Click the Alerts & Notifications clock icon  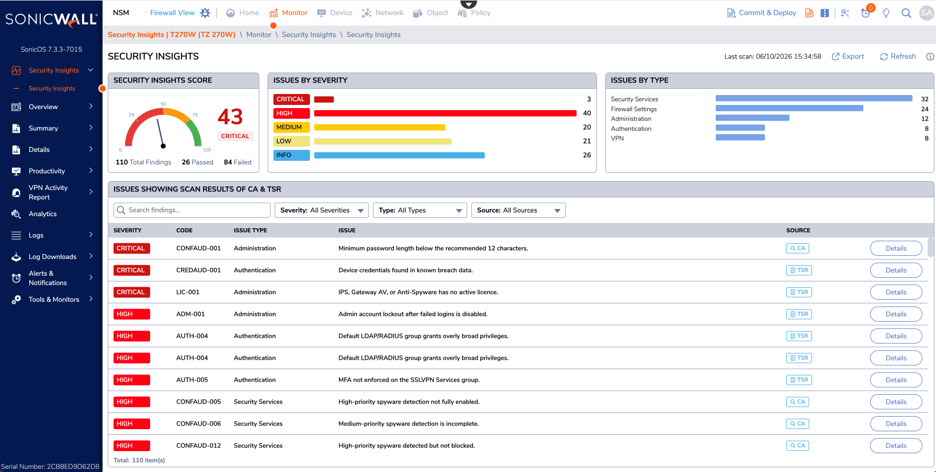(x=16, y=278)
